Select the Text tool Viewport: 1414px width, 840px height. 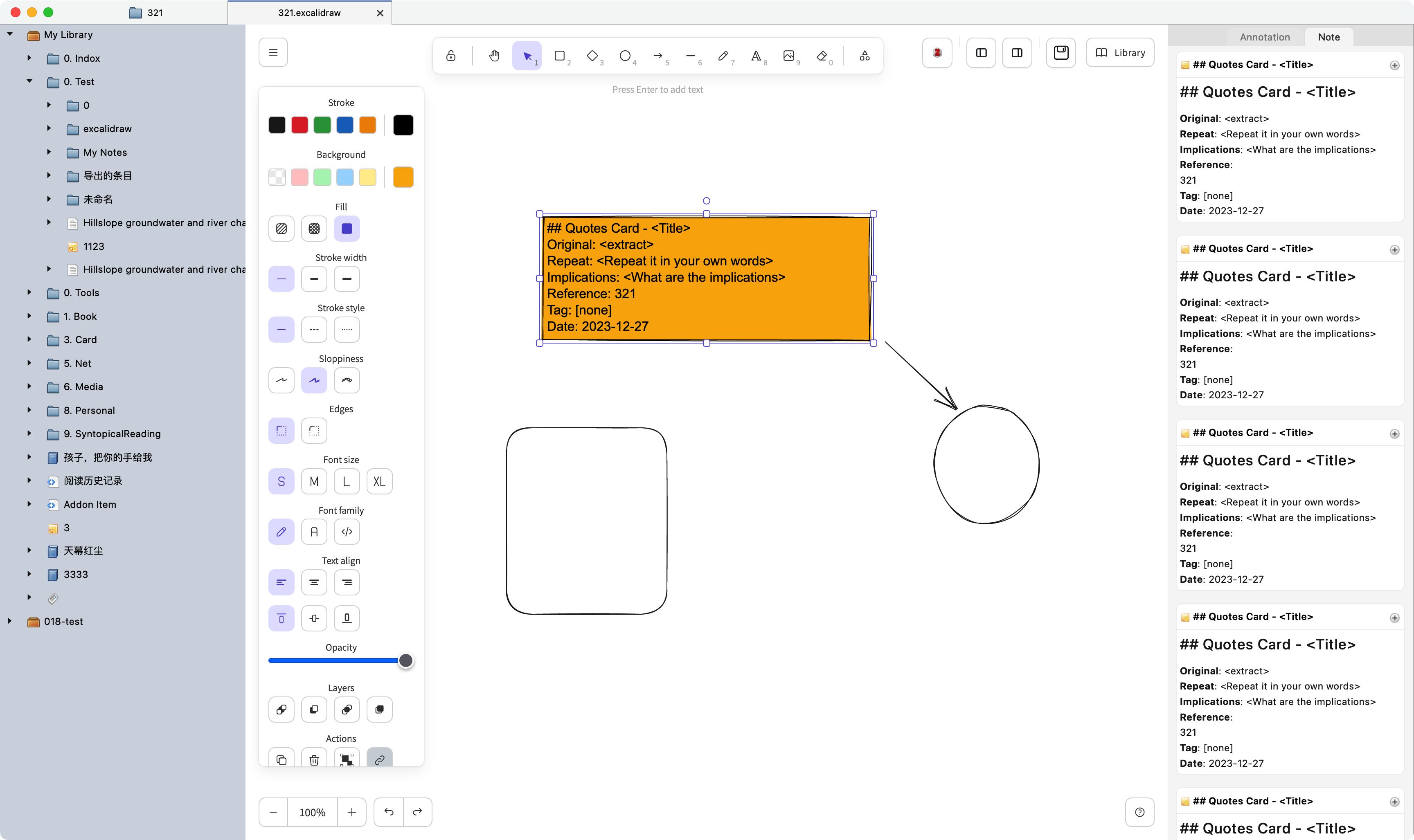756,56
